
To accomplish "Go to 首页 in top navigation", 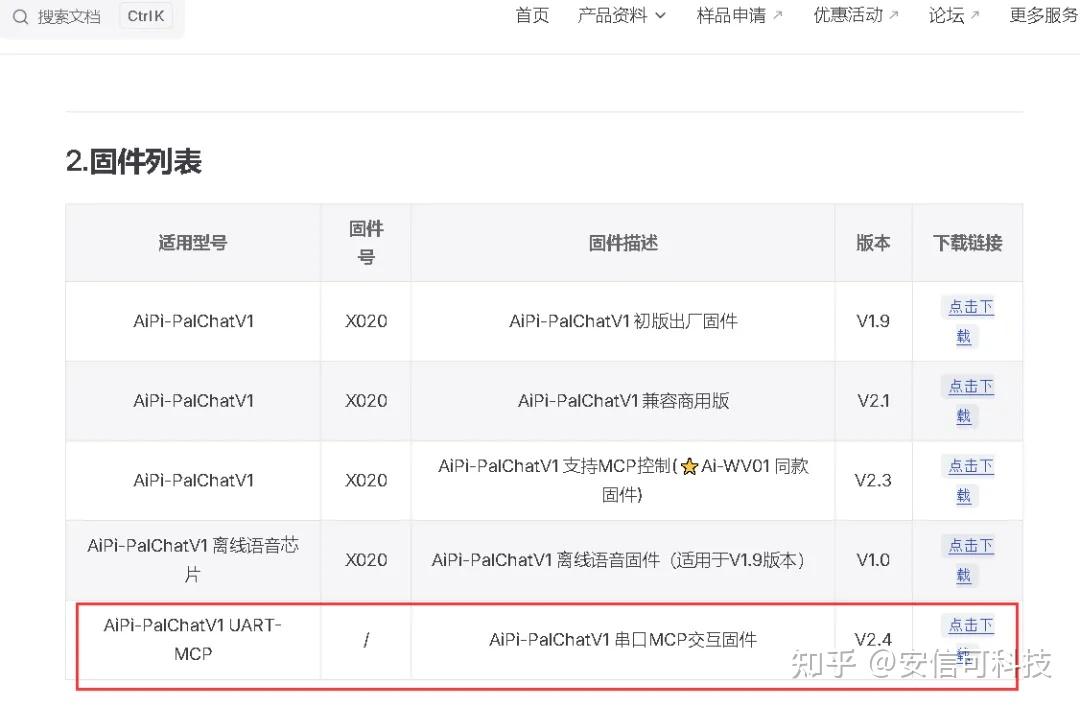I will coord(532,15).
